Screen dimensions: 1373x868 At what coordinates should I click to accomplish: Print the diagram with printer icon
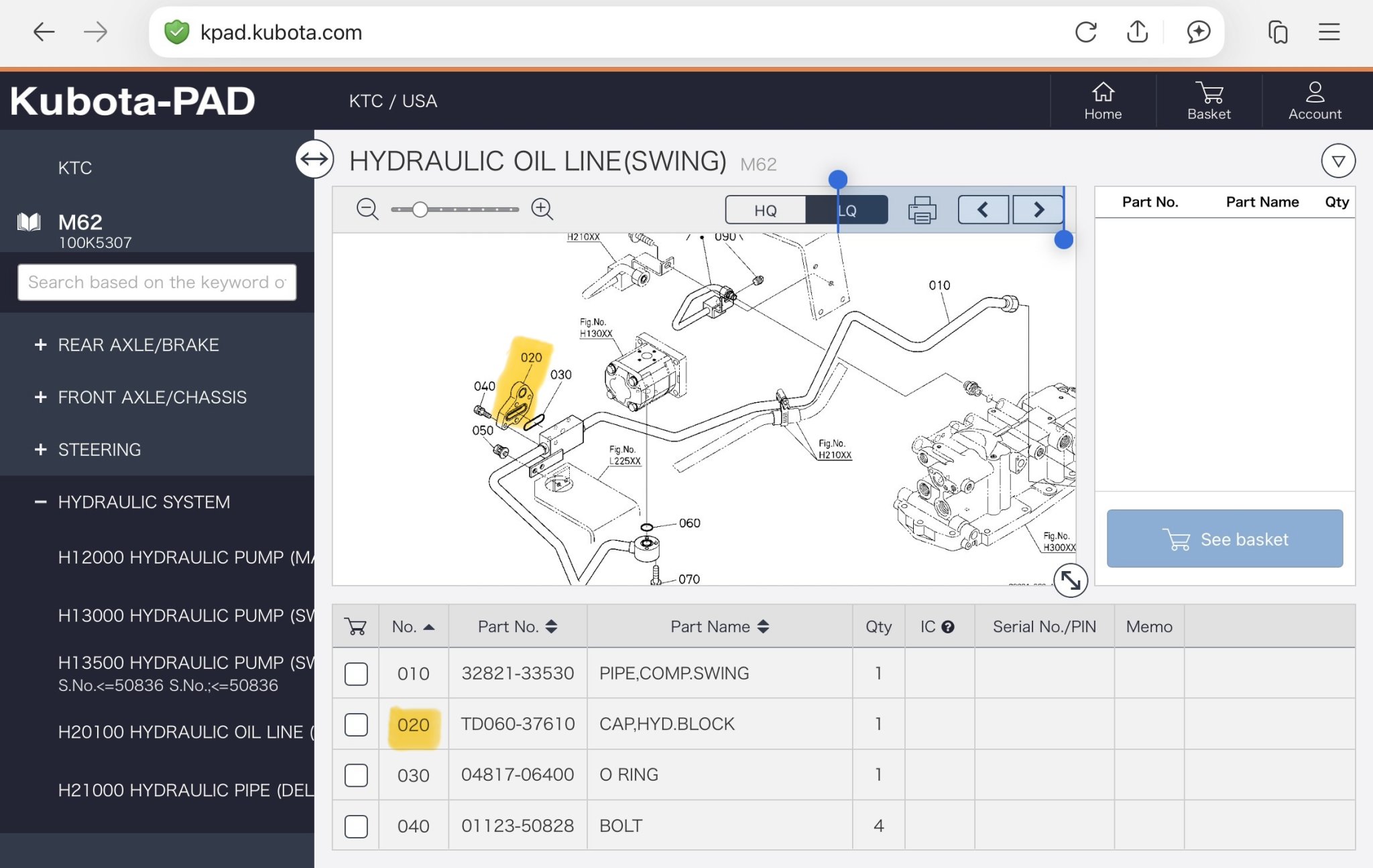tap(922, 210)
